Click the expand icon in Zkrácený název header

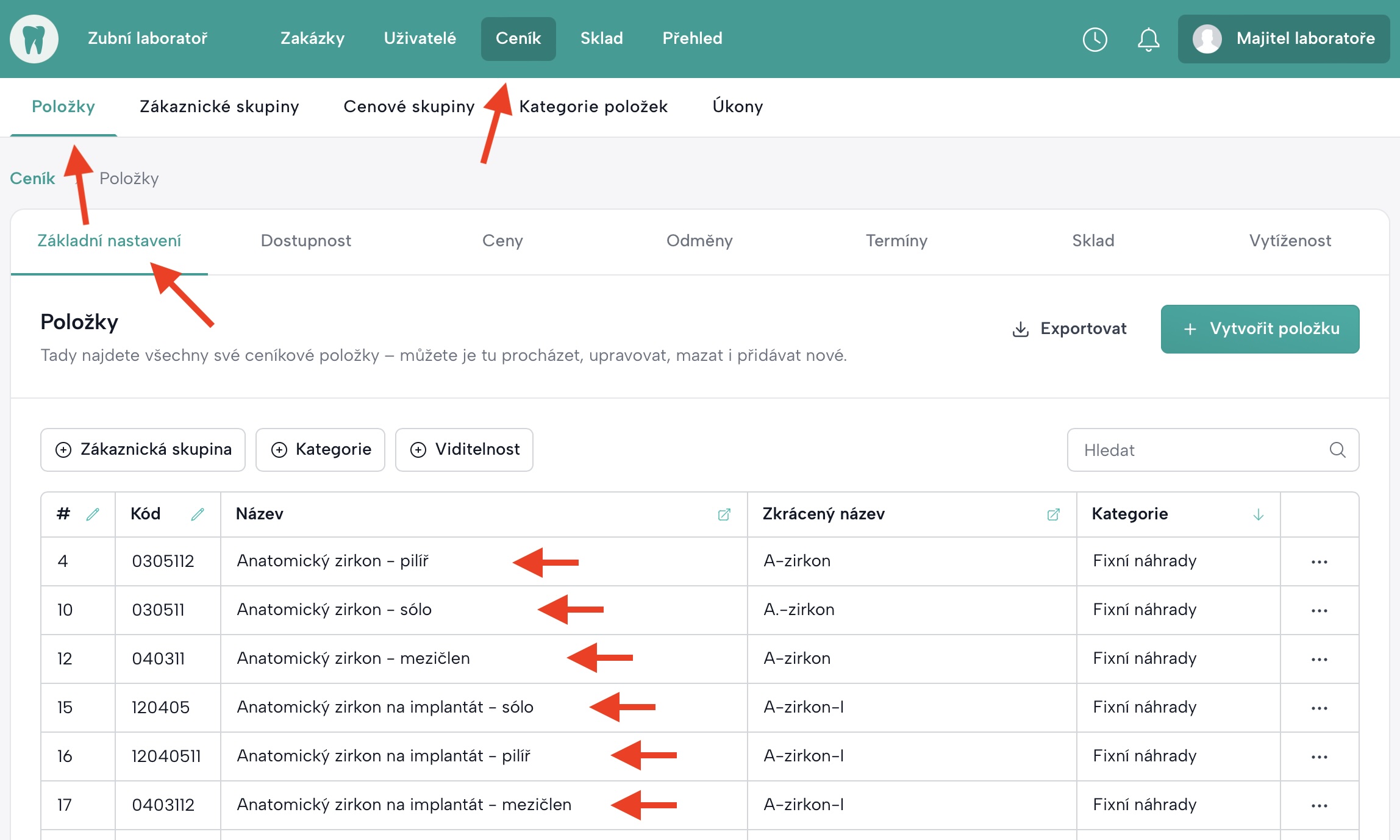point(1053,514)
